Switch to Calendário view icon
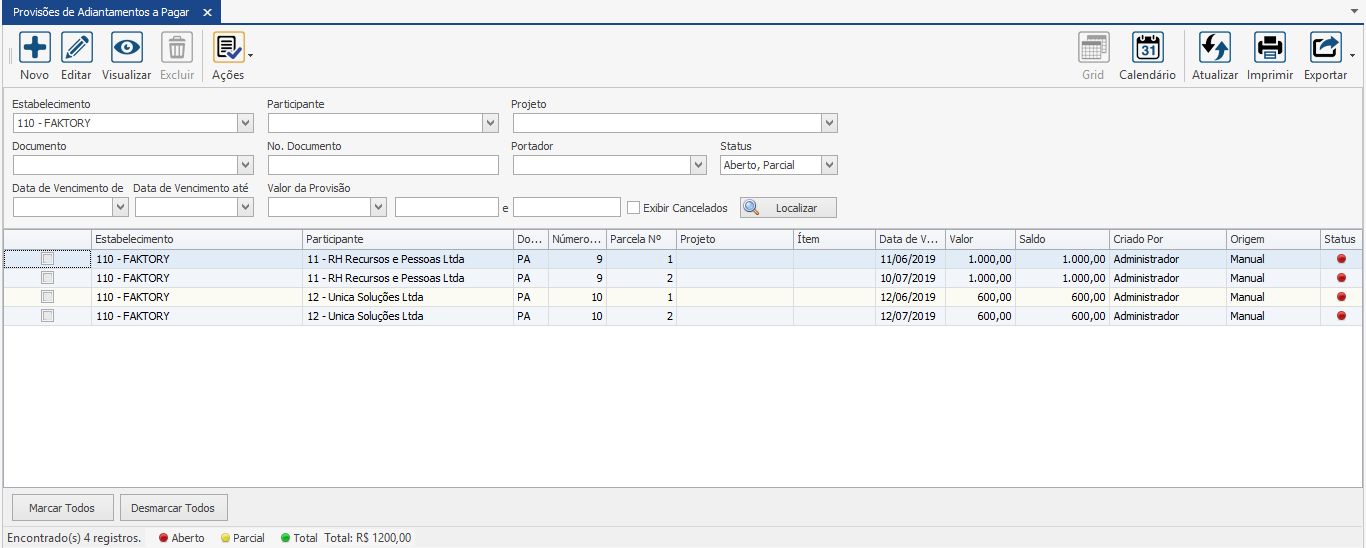The width and height of the screenshot is (1366, 548). coord(1147,47)
